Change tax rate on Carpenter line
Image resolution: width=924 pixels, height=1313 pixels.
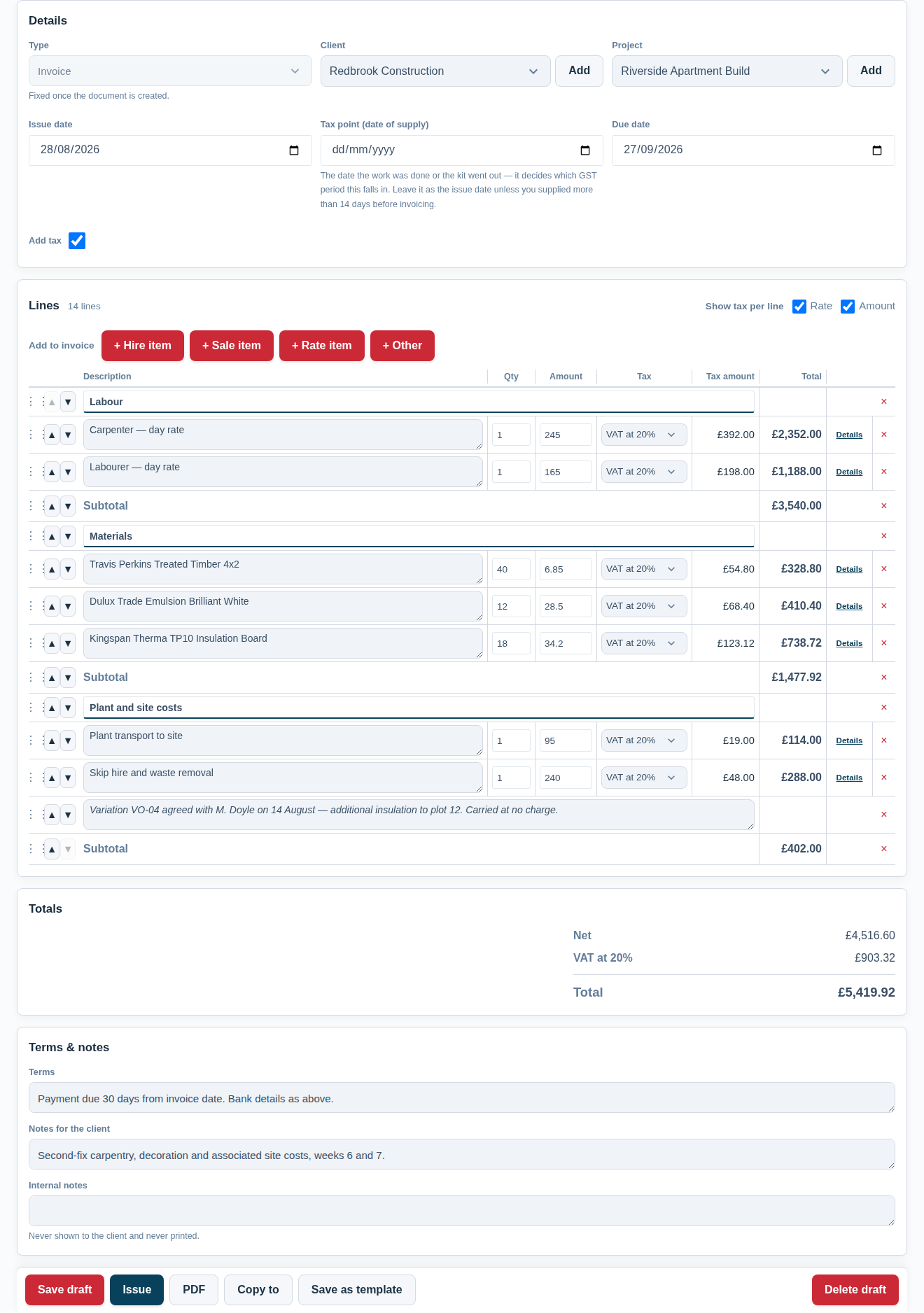[644, 435]
